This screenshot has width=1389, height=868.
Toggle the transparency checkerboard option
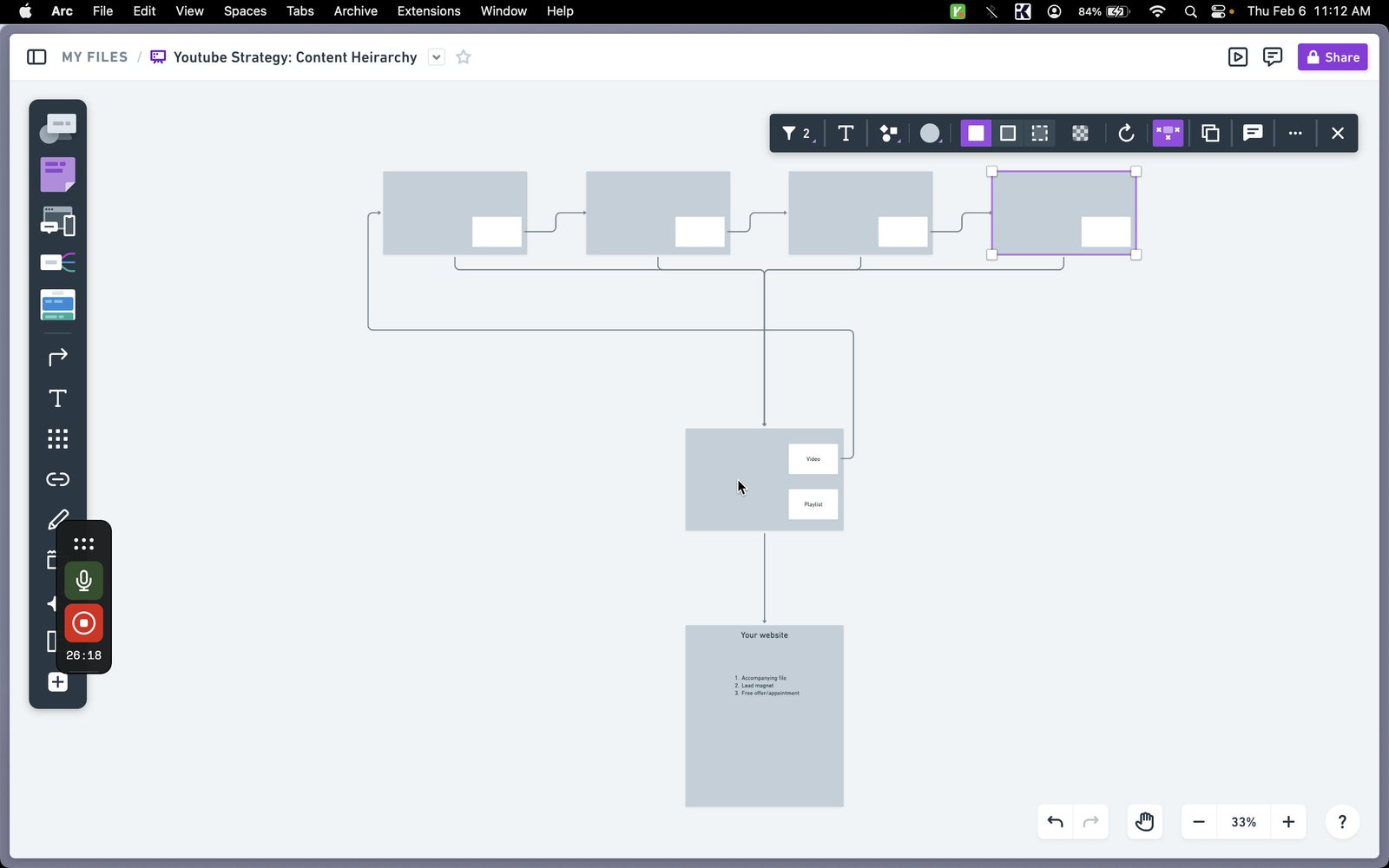1080,134
